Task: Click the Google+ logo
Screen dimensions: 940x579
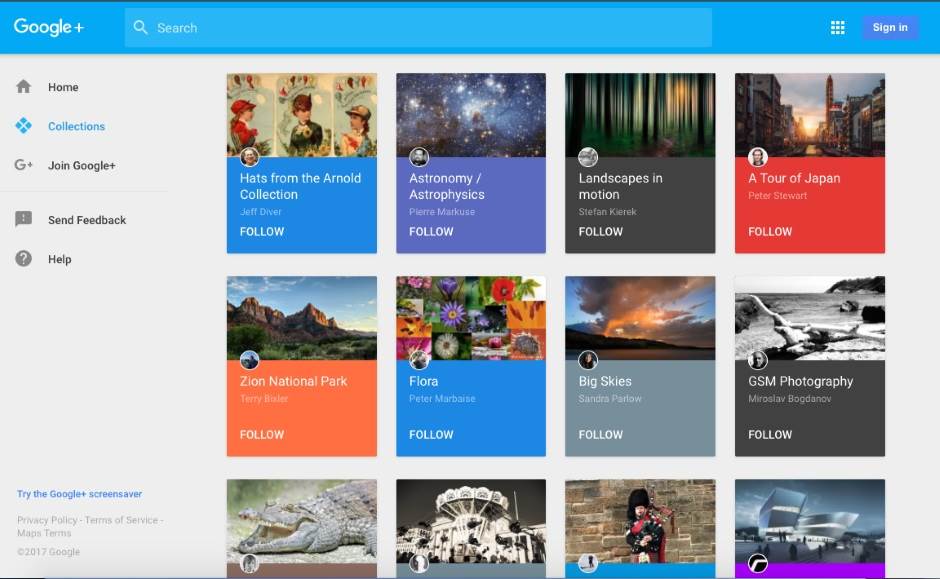Action: click(x=48, y=27)
